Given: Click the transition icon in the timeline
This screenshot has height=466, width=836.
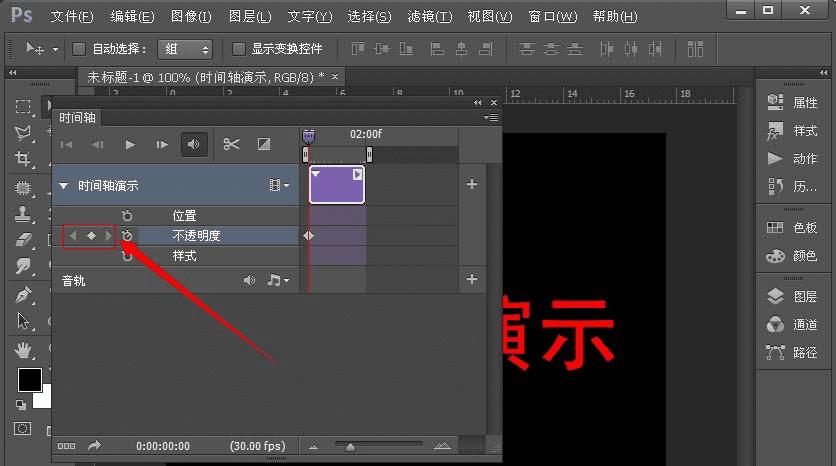Looking at the screenshot, I should (264, 144).
